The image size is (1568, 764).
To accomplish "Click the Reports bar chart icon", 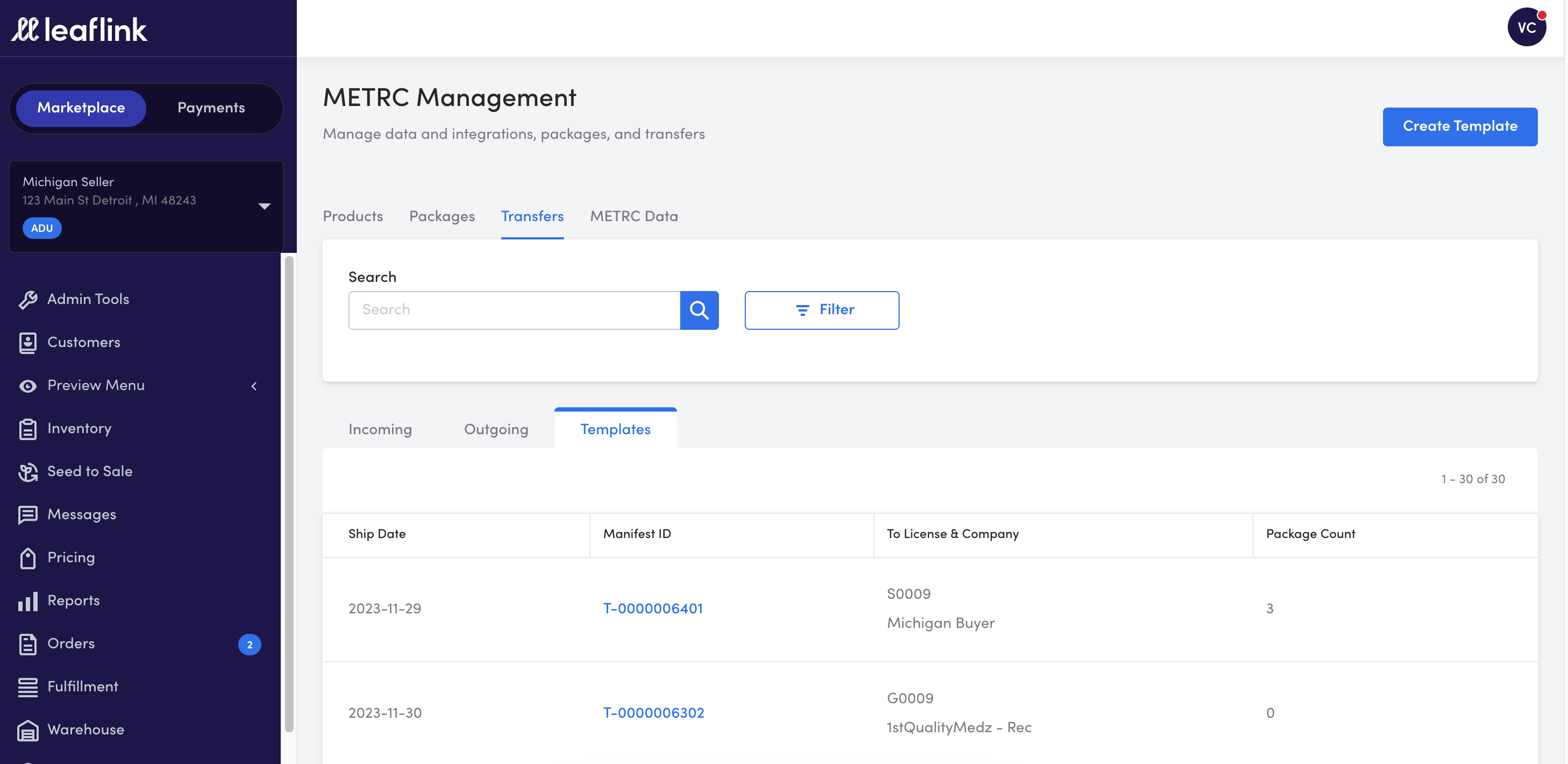I will point(27,601).
